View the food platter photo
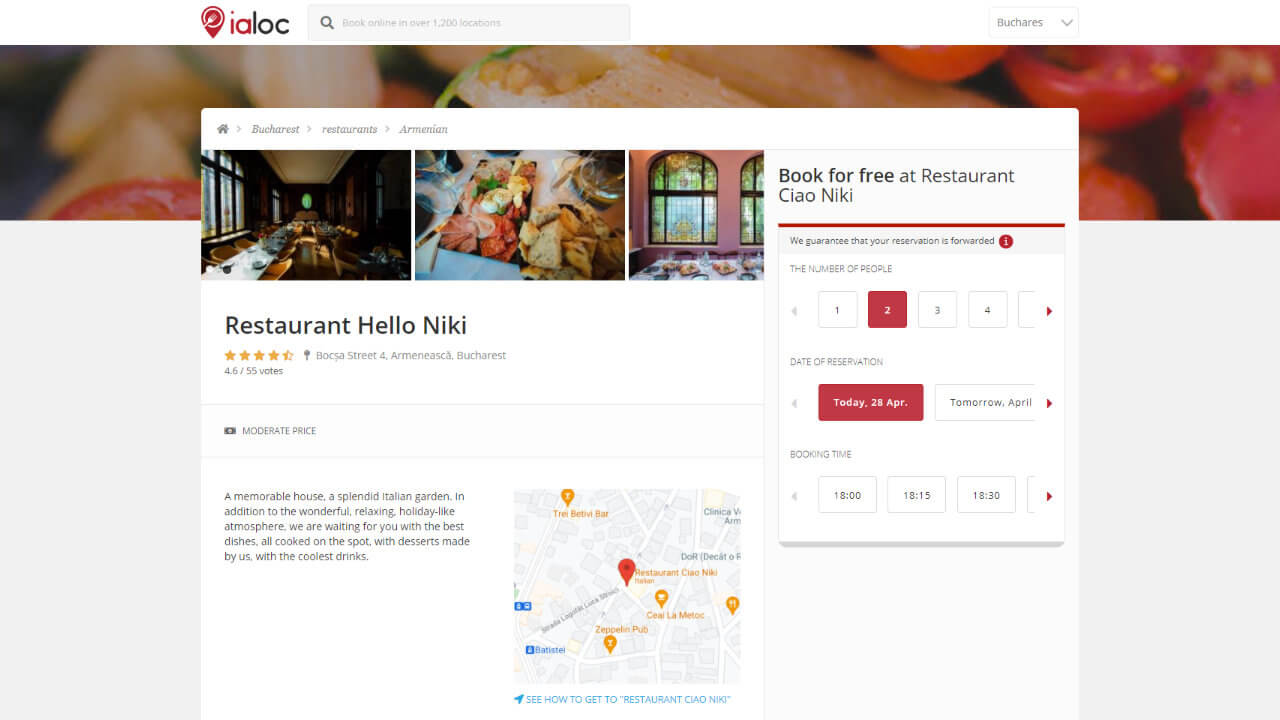The width and height of the screenshot is (1280, 720). tap(520, 215)
